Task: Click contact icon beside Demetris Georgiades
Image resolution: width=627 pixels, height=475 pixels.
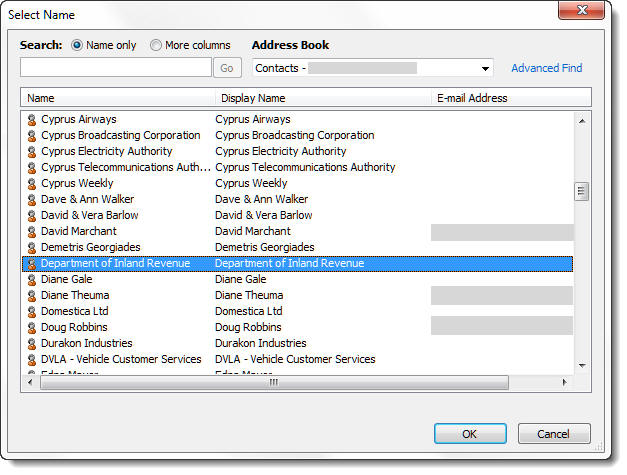Action: pos(32,247)
